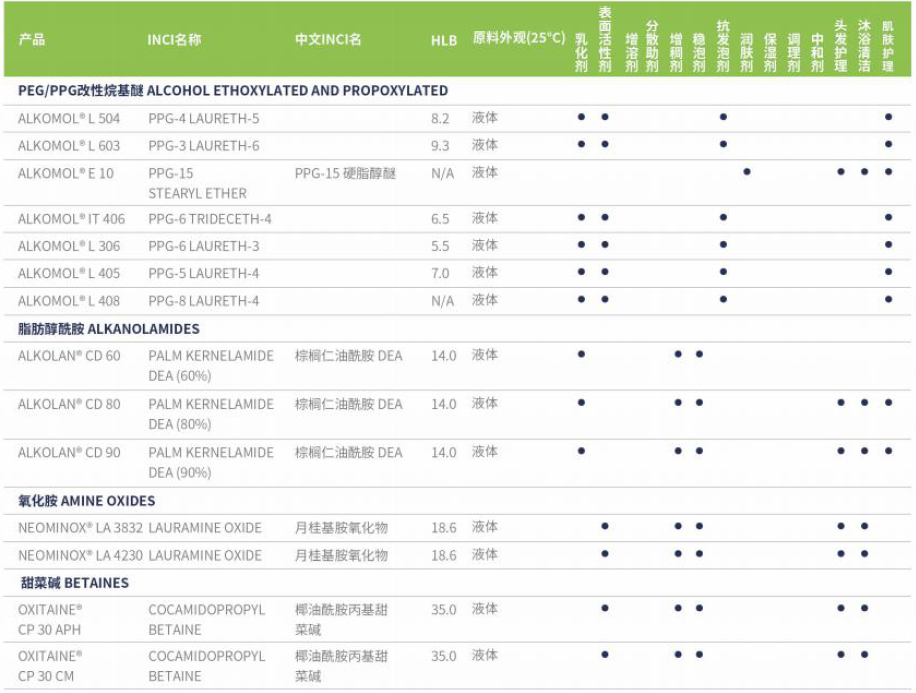The width and height of the screenshot is (916, 693).
Task: Click the 产品 column header
Action: point(32,40)
